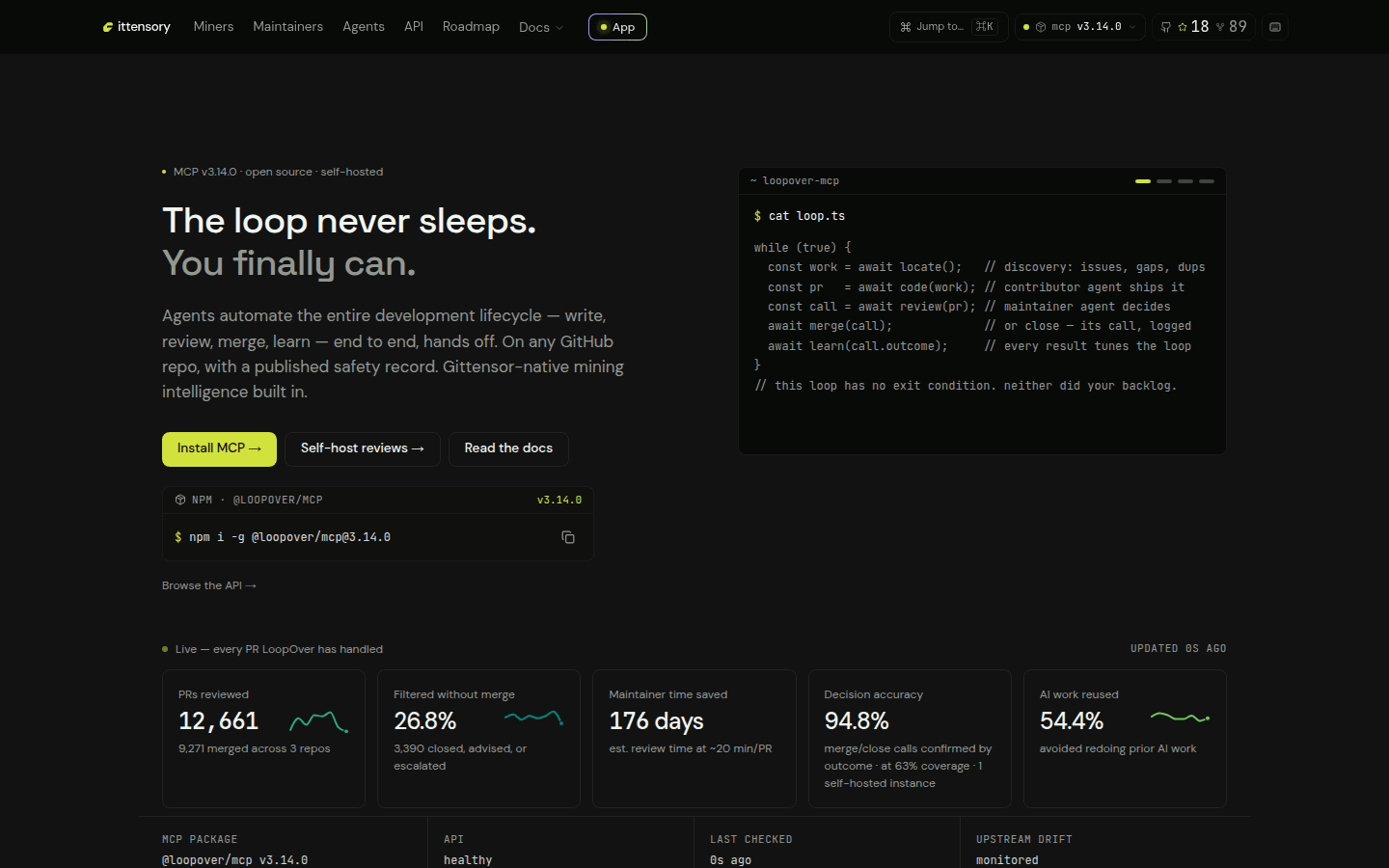
Task: Open the Jump to command palette
Action: (948, 27)
